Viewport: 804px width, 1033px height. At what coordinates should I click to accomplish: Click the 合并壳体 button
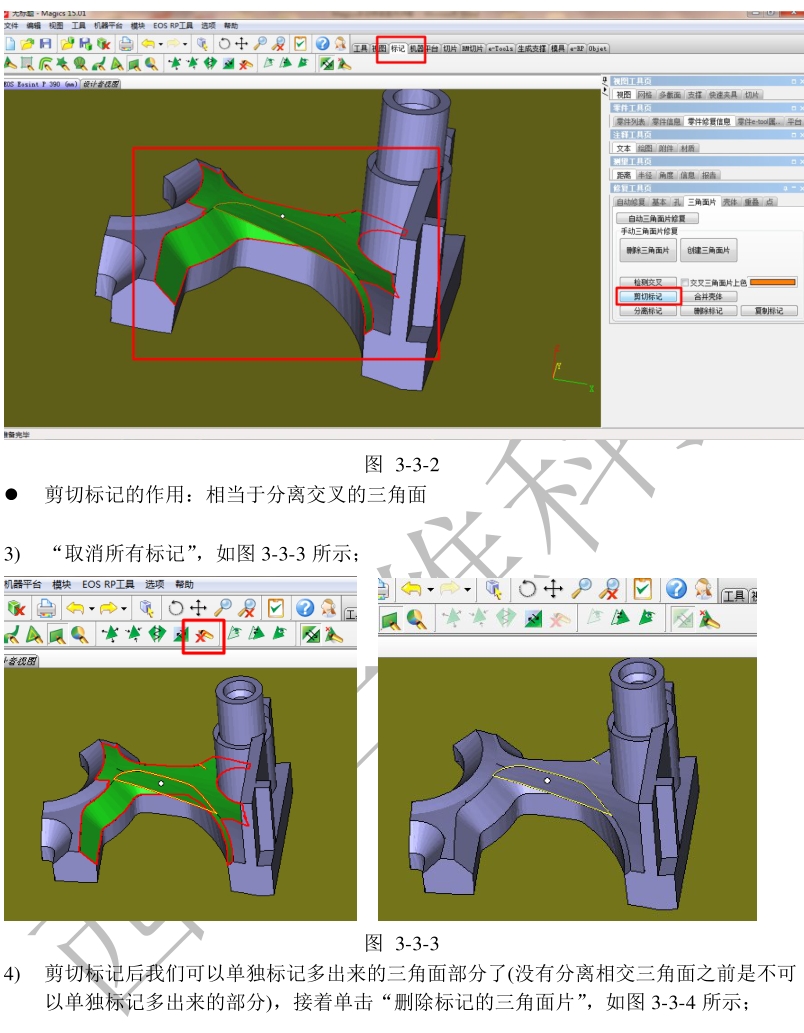(x=708, y=297)
